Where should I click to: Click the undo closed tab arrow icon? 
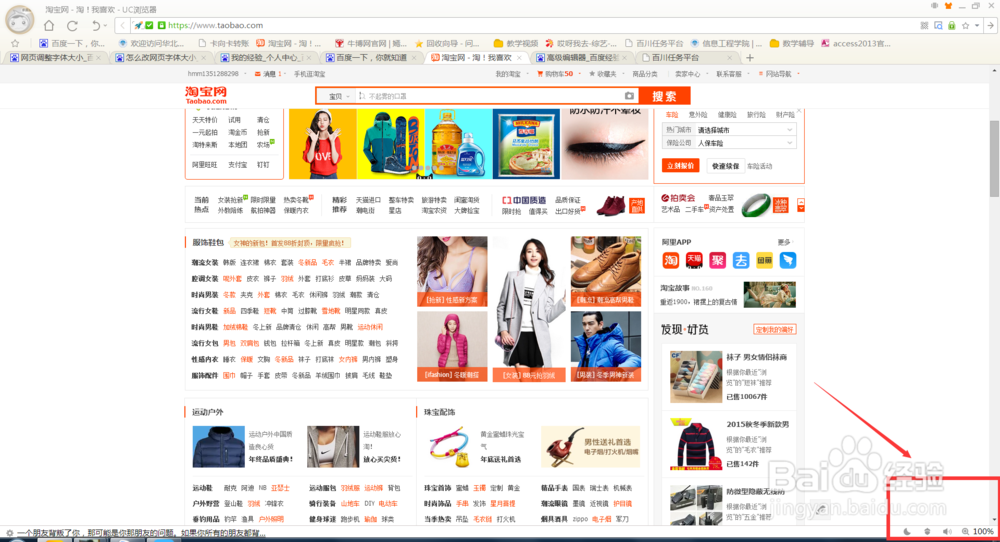tap(96, 26)
